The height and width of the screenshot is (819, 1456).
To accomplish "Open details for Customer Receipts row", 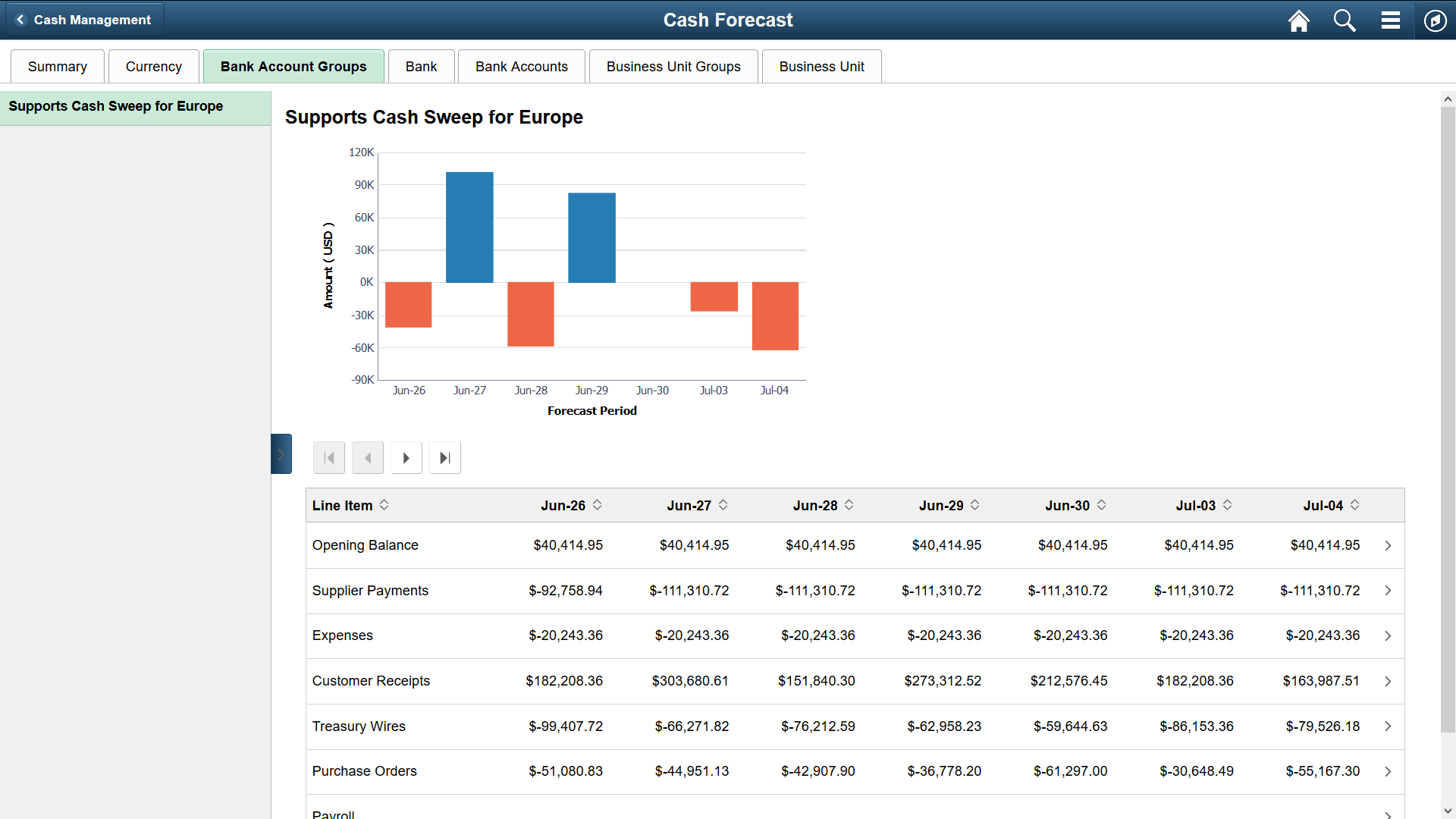I will 1388,681.
